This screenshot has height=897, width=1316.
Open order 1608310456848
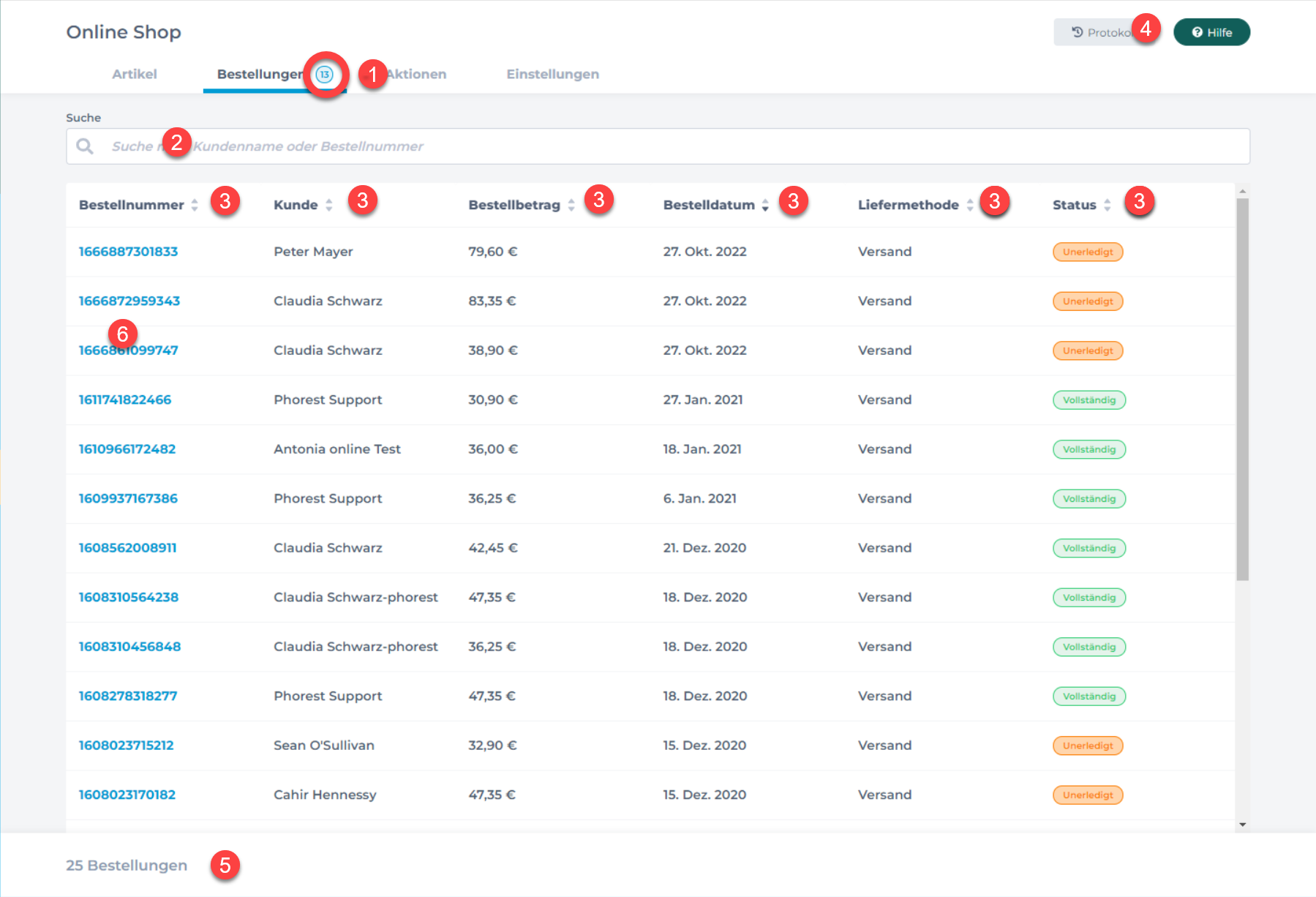[x=129, y=647]
